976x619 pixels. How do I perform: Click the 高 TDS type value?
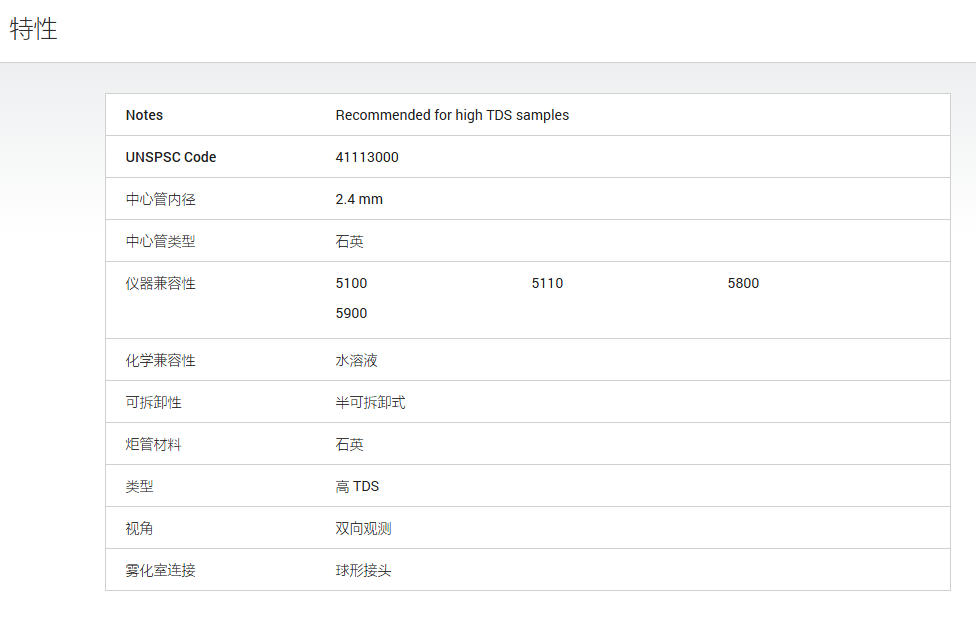pos(357,486)
